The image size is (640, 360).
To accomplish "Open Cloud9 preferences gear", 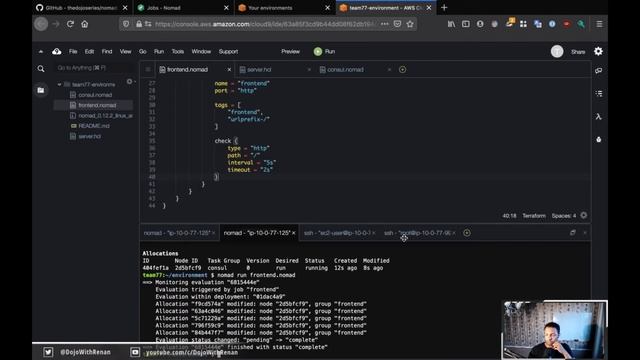I will (598, 51).
